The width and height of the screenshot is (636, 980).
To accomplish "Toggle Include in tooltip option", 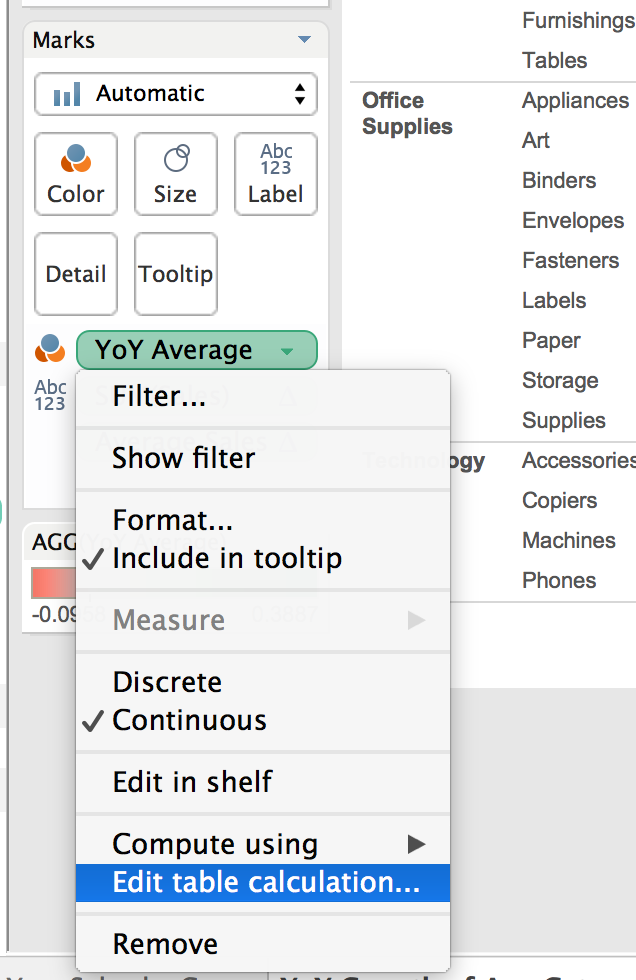I will click(227, 558).
